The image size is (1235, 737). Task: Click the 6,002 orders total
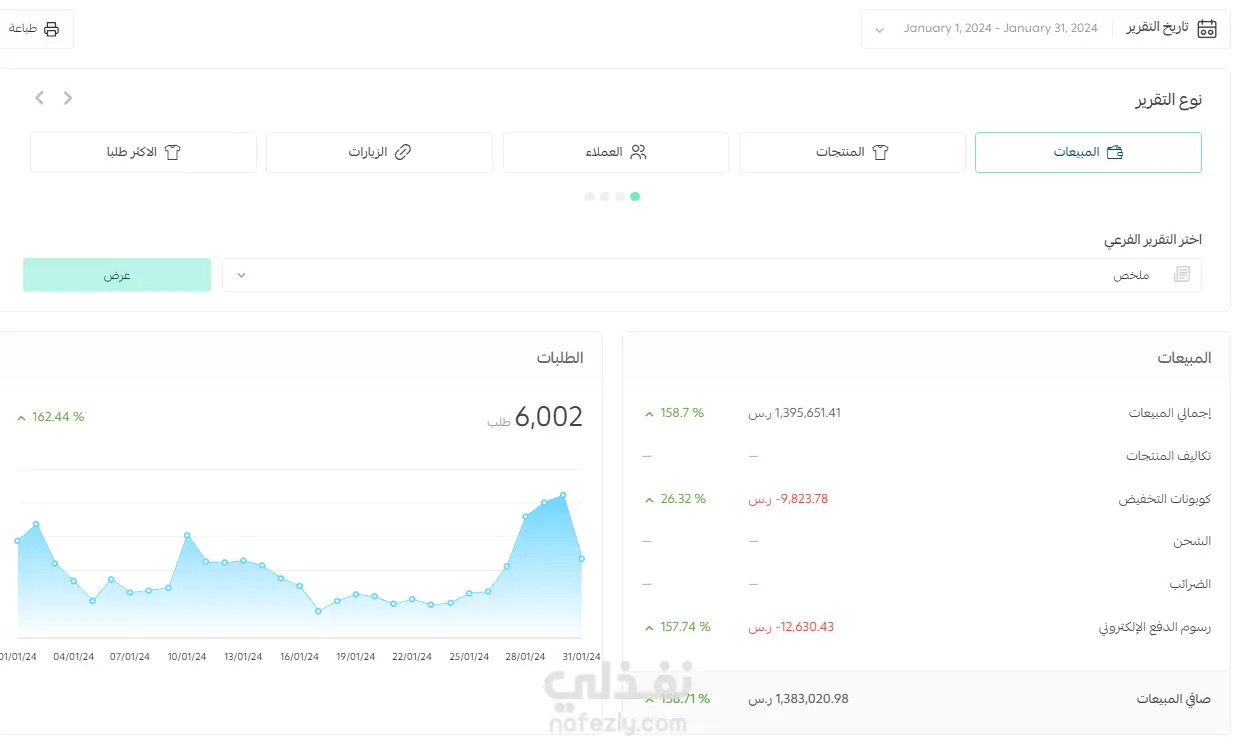click(x=549, y=417)
